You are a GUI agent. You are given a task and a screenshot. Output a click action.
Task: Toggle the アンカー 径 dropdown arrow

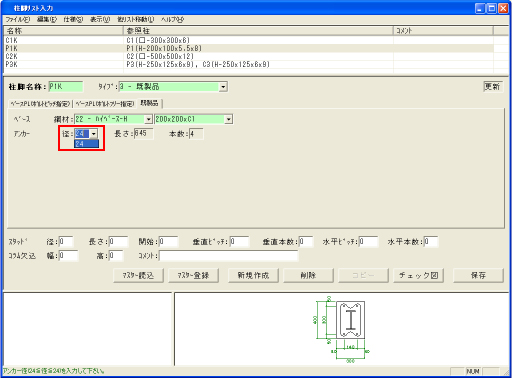pyautogui.click(x=94, y=134)
